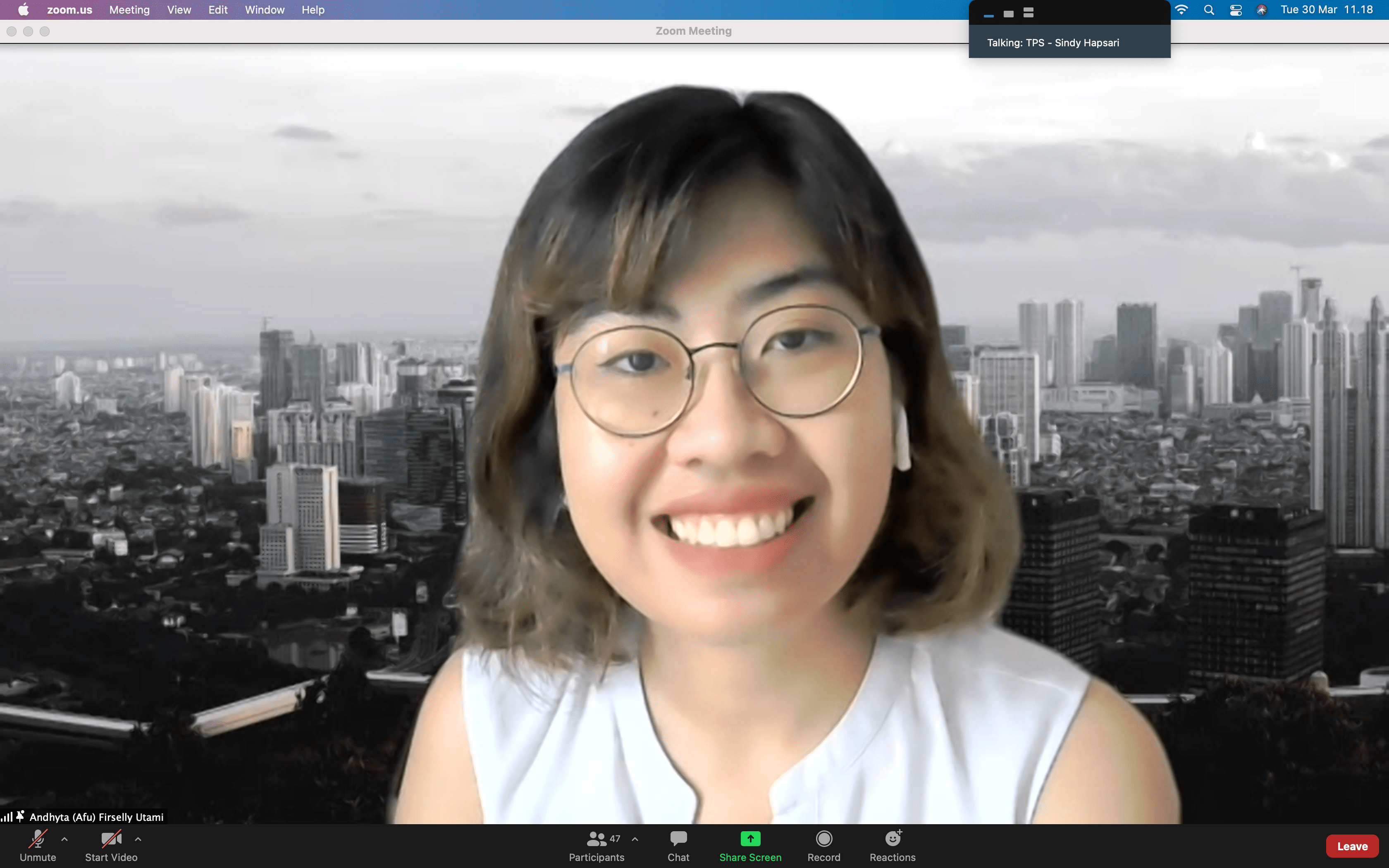
Task: Open macOS Spotlight search
Action: (1209, 10)
